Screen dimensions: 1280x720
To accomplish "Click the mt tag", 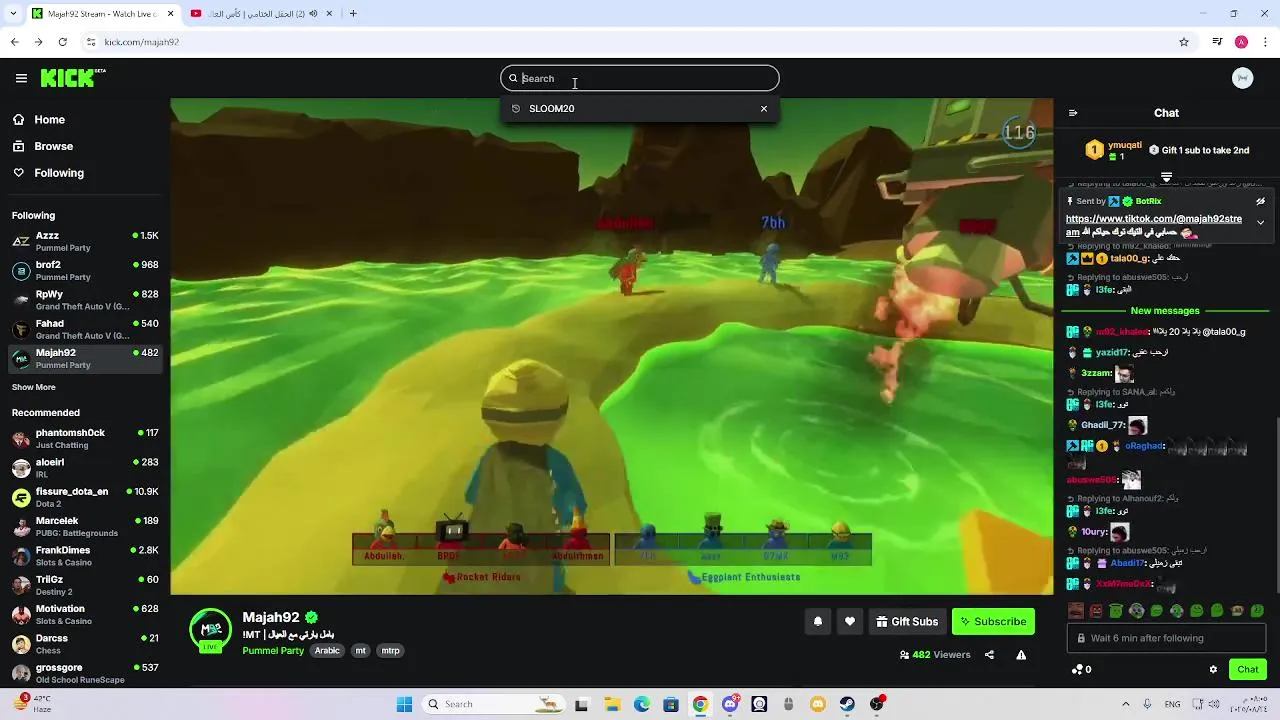I will 361,650.
